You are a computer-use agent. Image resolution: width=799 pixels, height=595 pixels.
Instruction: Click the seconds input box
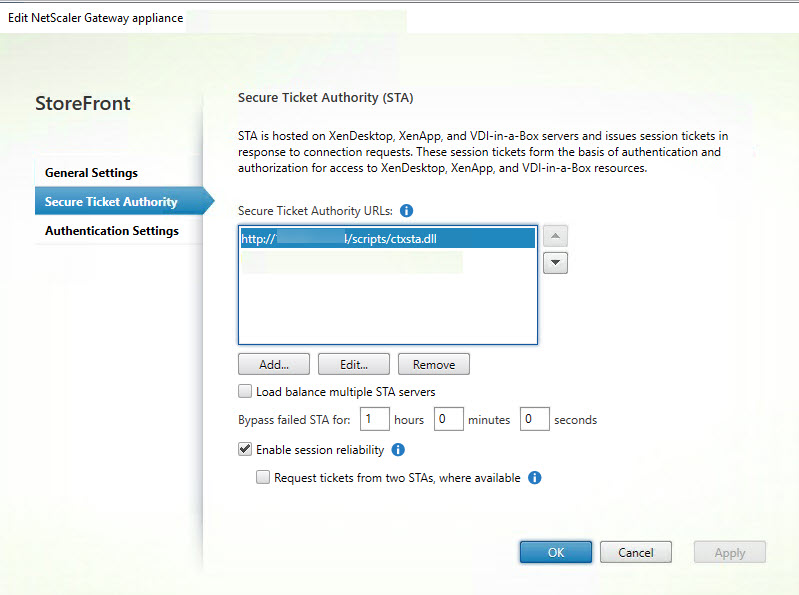coord(534,420)
